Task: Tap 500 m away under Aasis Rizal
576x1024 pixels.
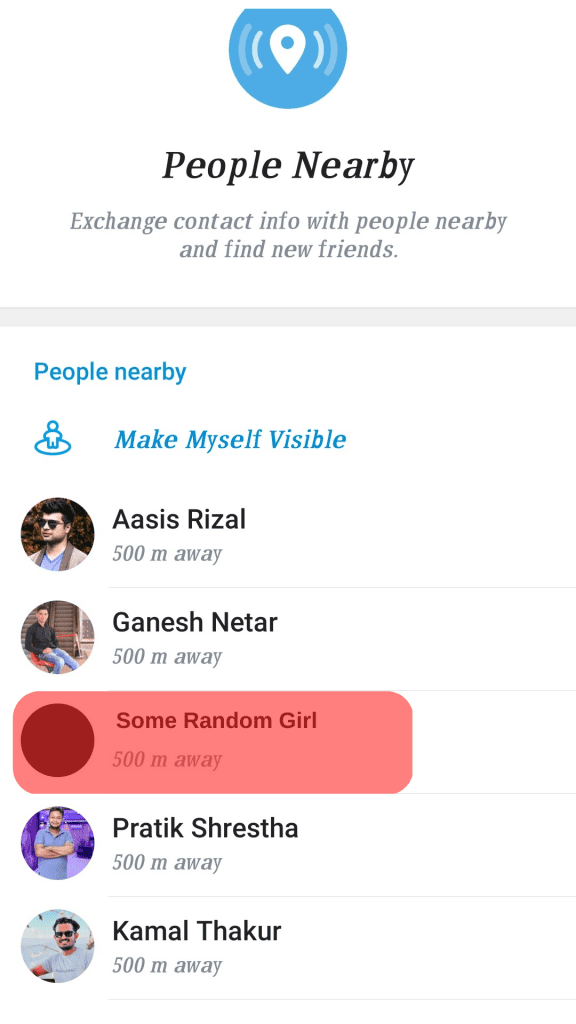Action: pyautogui.click(x=165, y=553)
